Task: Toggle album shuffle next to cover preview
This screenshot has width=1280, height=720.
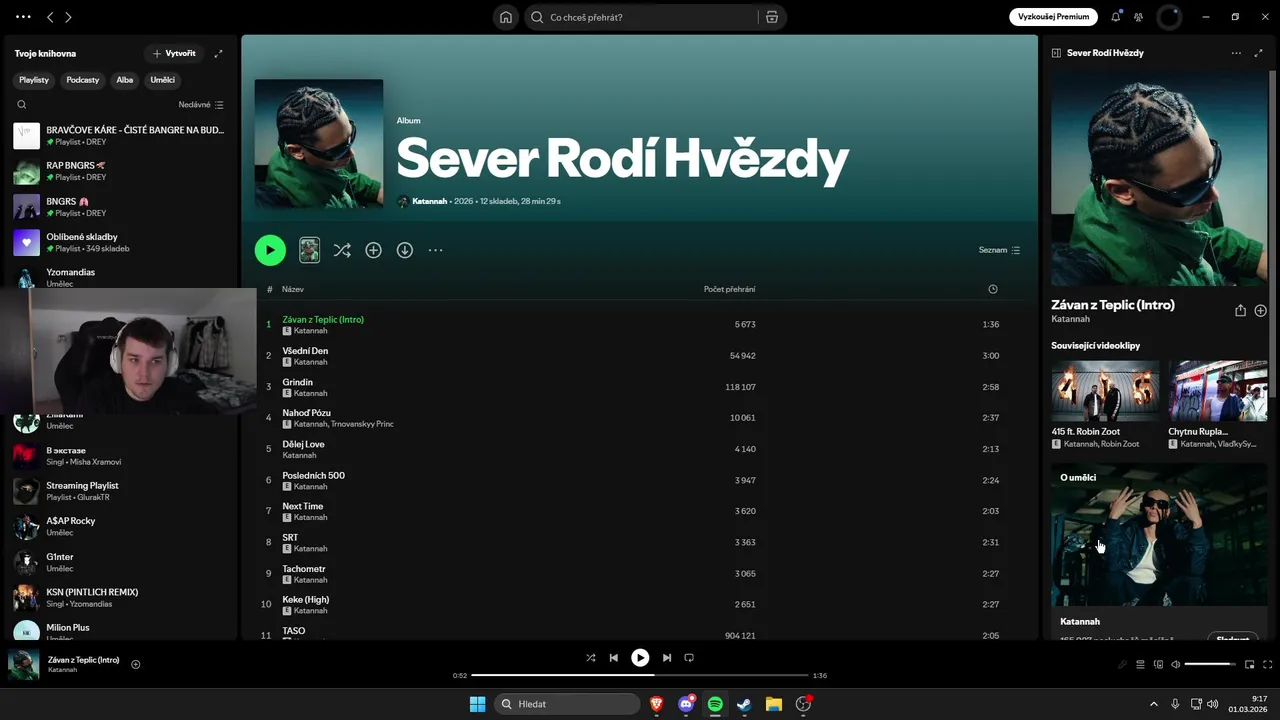Action: 342,250
